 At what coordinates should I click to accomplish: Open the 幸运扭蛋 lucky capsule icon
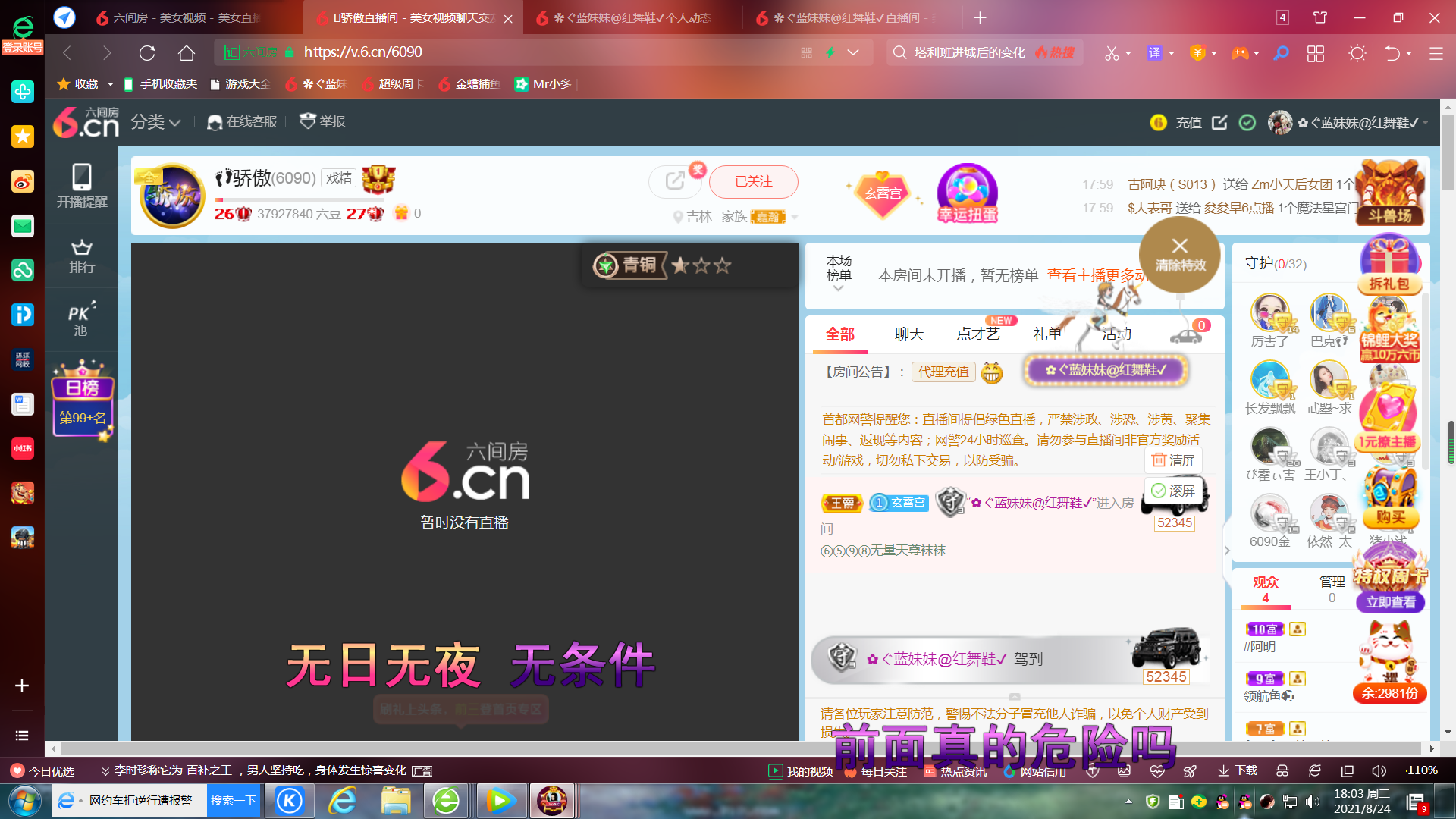click(x=968, y=193)
